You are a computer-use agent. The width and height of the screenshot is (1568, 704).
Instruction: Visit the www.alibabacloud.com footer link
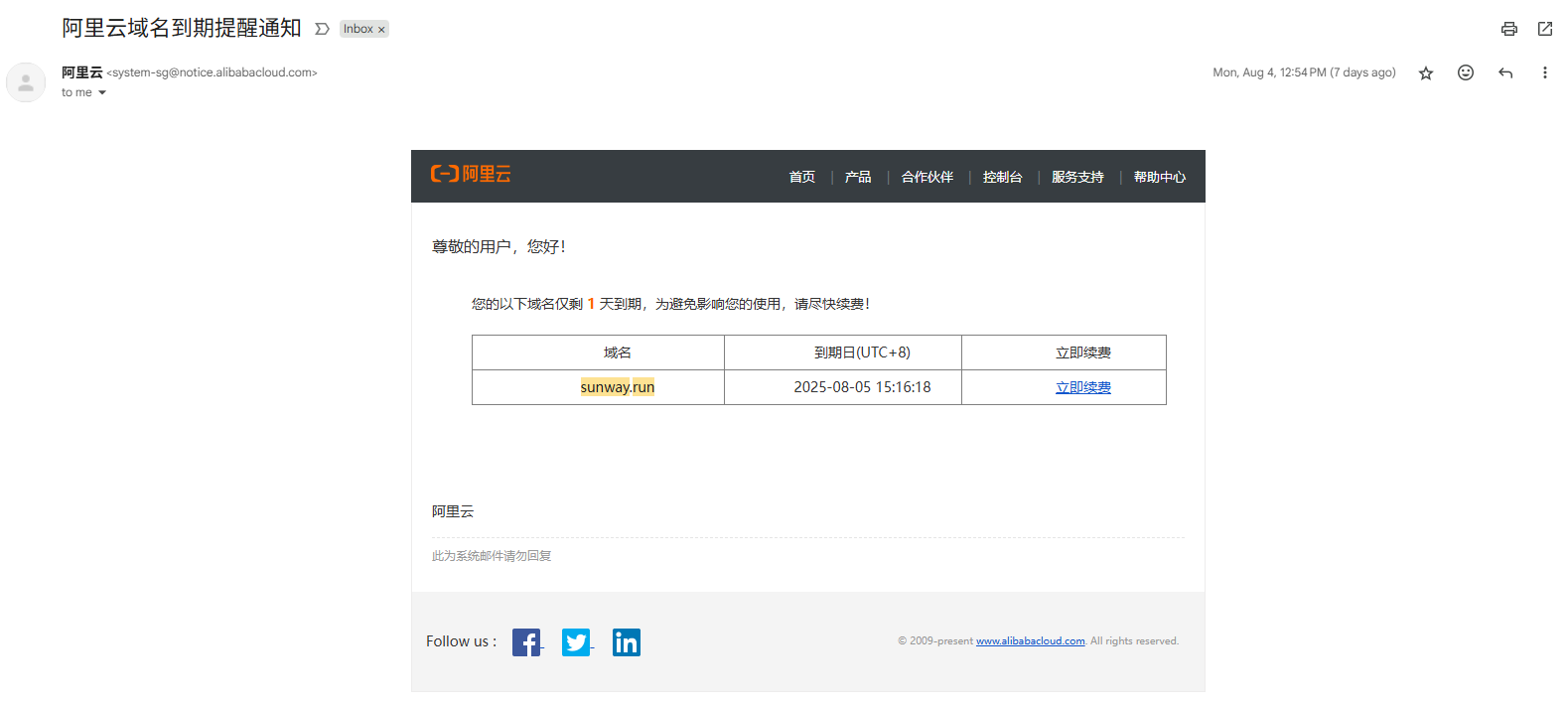click(1030, 641)
